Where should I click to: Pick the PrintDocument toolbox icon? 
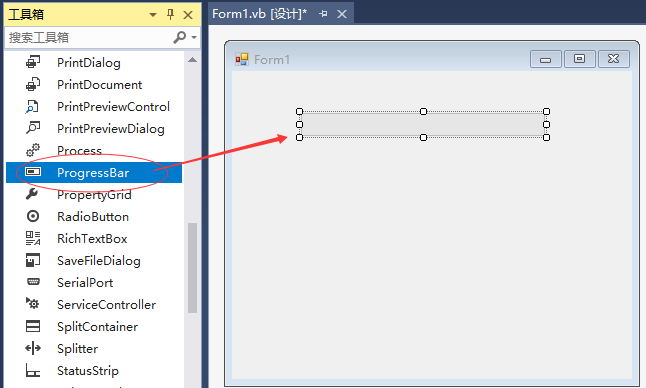point(33,84)
